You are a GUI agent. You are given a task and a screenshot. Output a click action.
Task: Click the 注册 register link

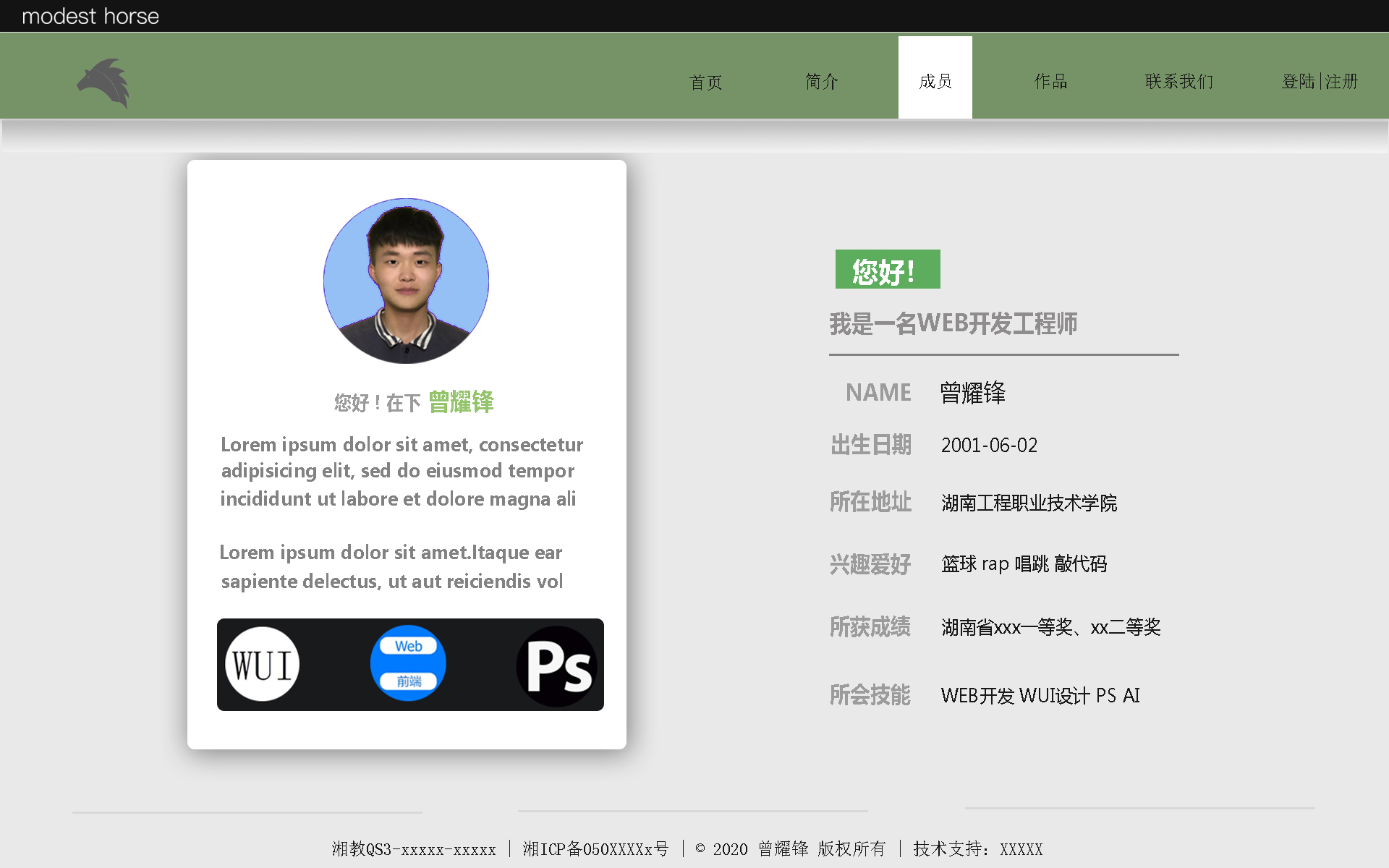(x=1342, y=81)
